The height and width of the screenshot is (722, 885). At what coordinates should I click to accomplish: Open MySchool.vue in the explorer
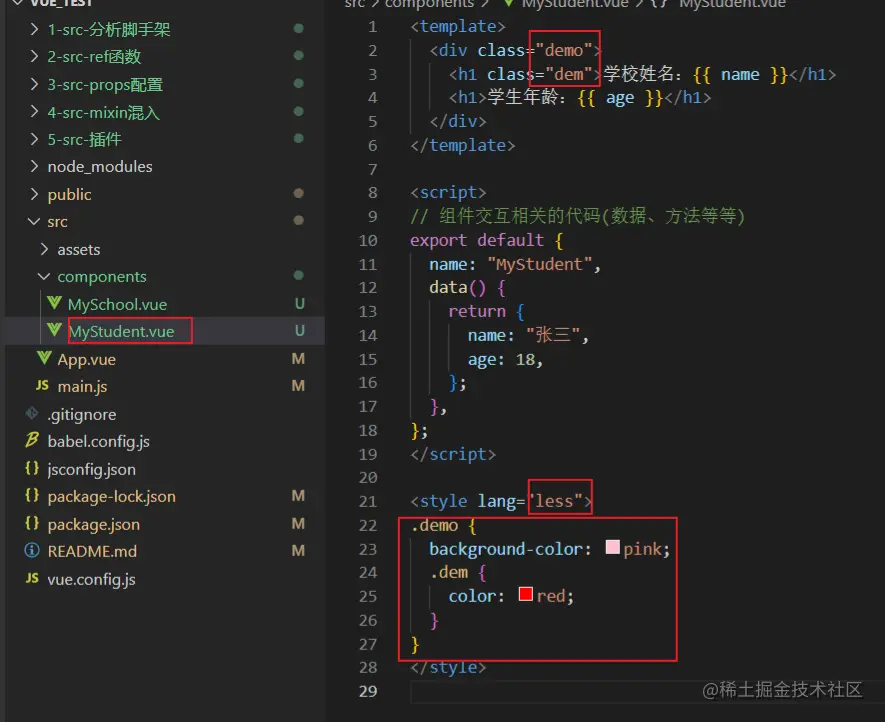pos(117,304)
